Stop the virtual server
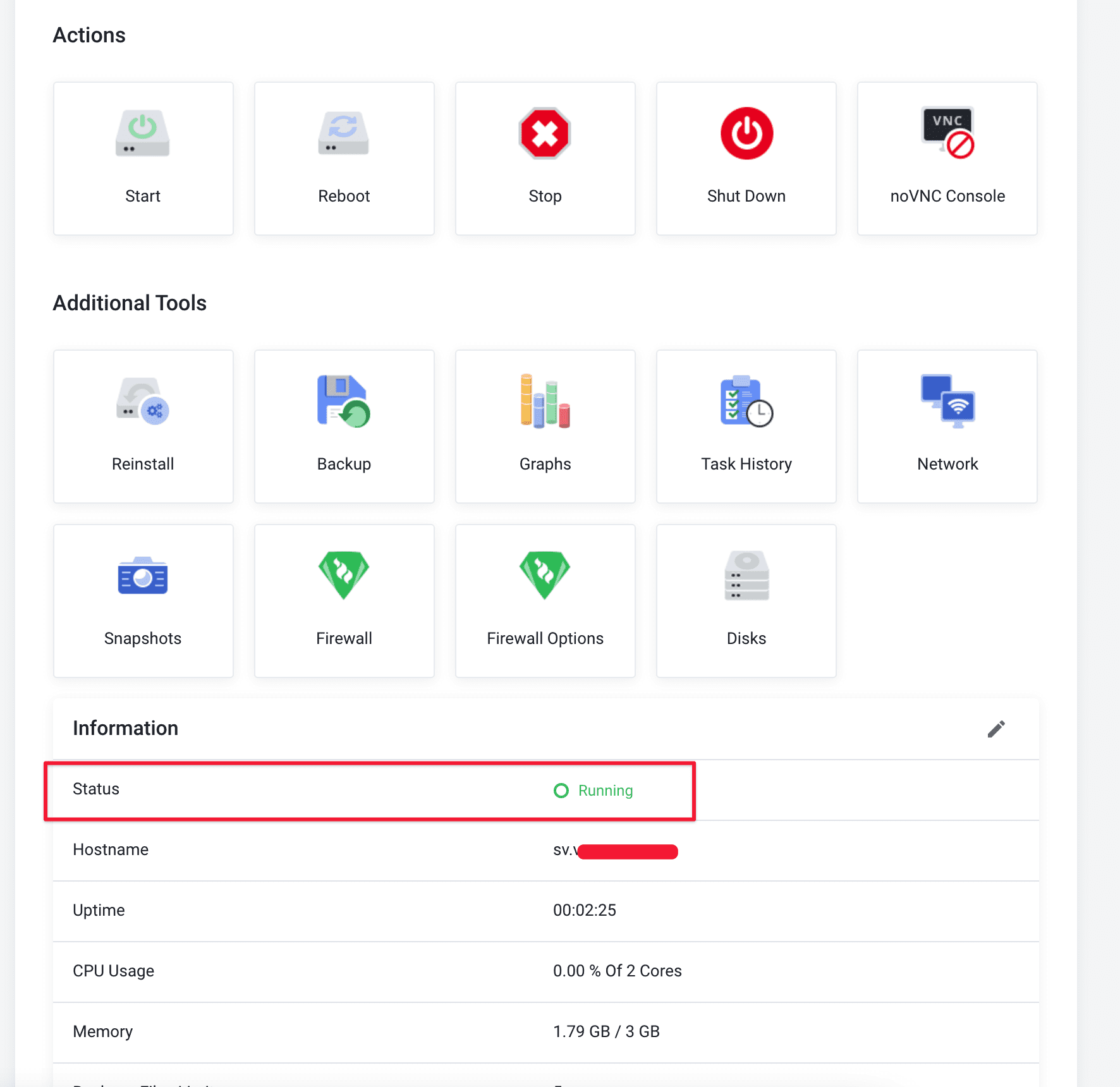Image resolution: width=1120 pixels, height=1087 pixels. click(545, 158)
